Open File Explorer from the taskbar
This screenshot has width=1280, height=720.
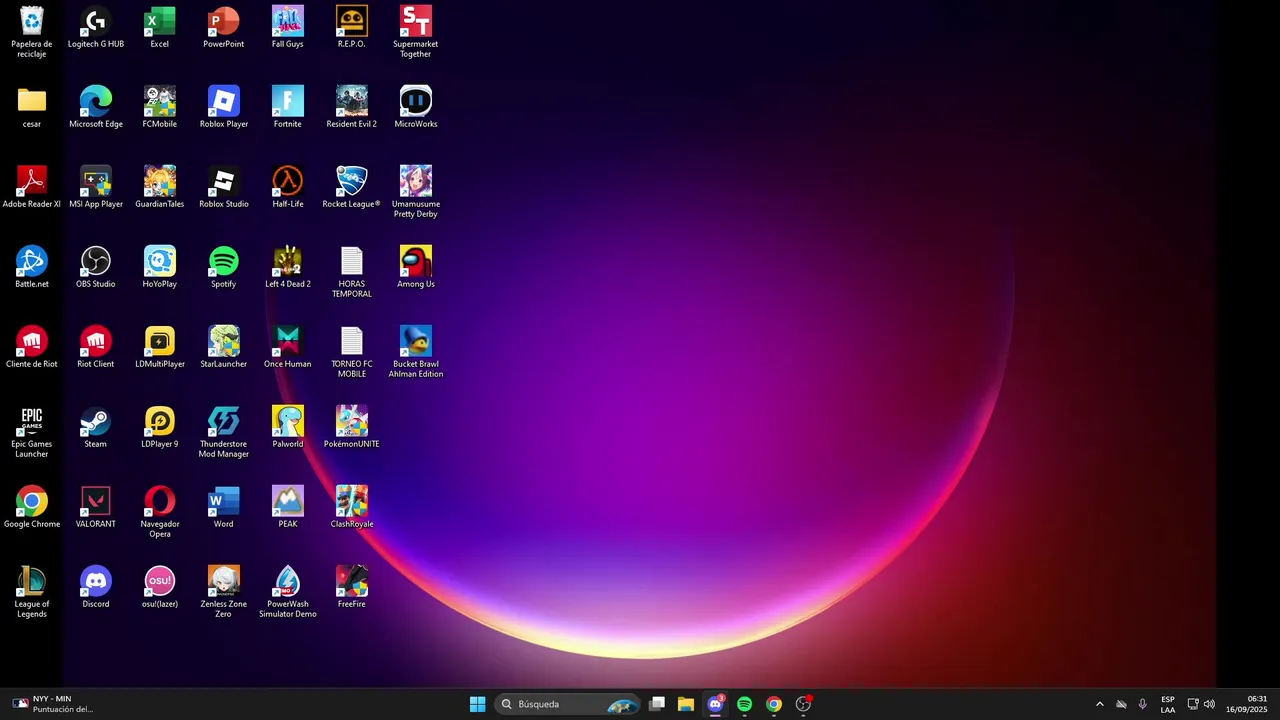click(686, 704)
